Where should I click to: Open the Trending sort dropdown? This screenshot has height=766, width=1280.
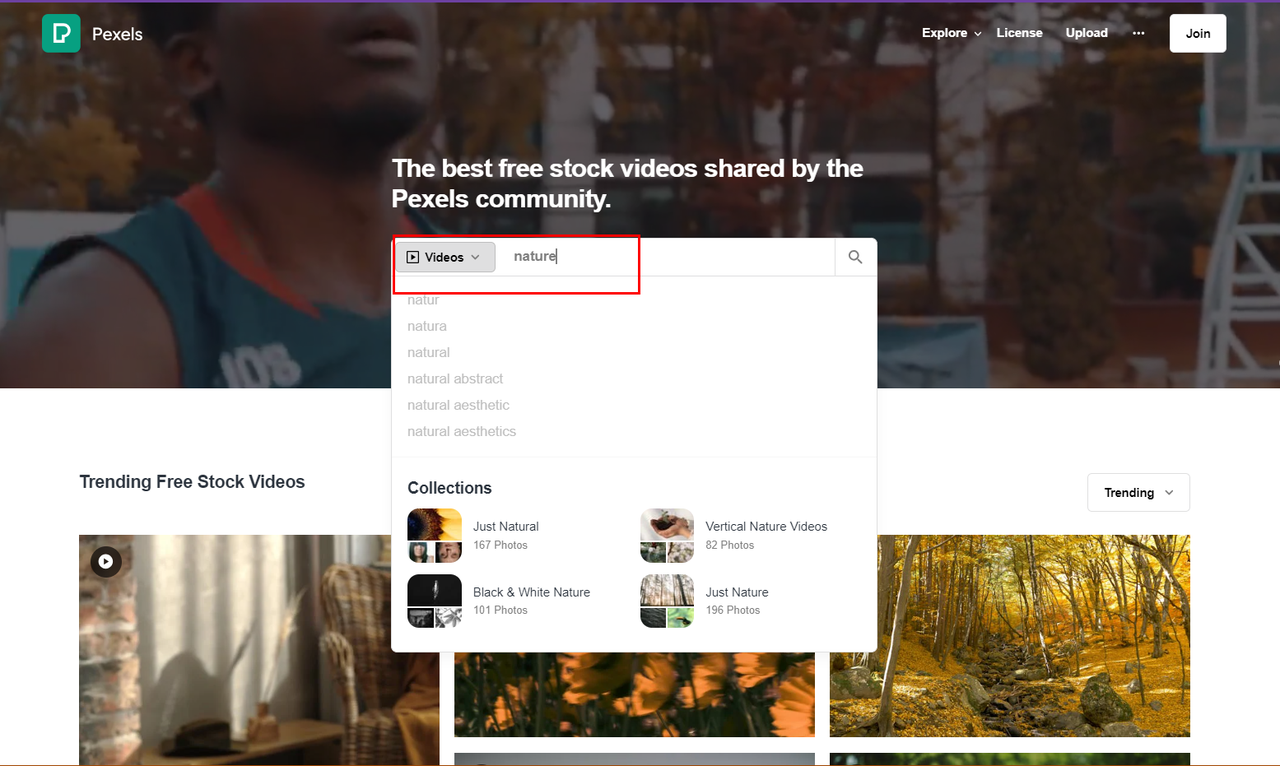(x=1138, y=492)
